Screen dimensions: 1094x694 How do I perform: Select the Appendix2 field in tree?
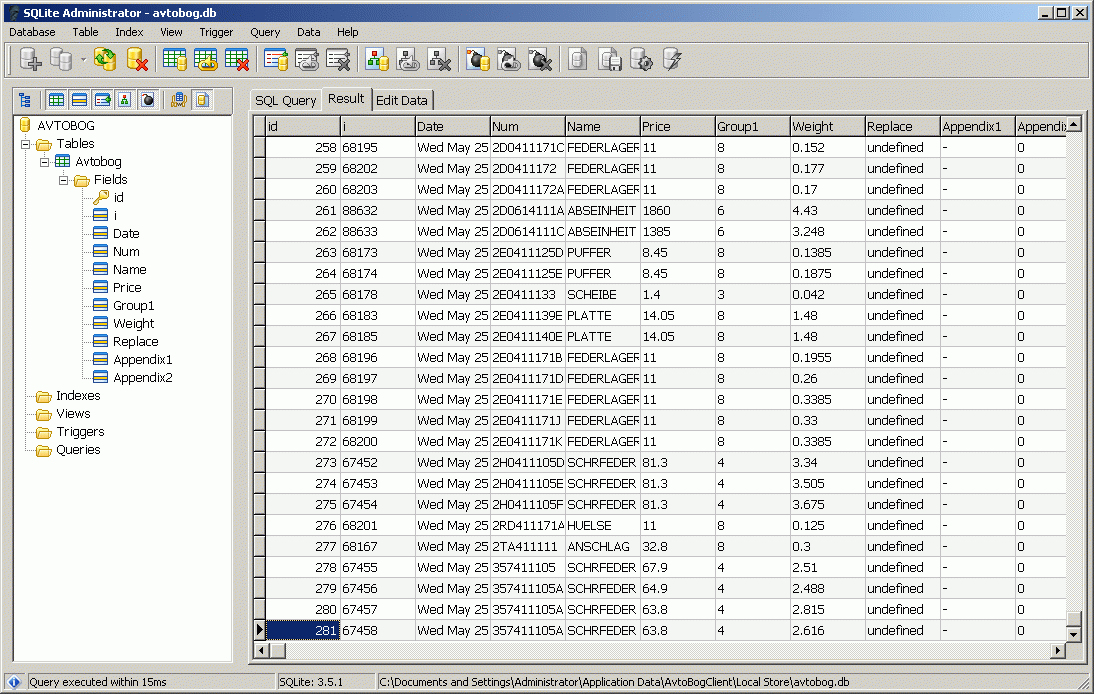tap(142, 377)
